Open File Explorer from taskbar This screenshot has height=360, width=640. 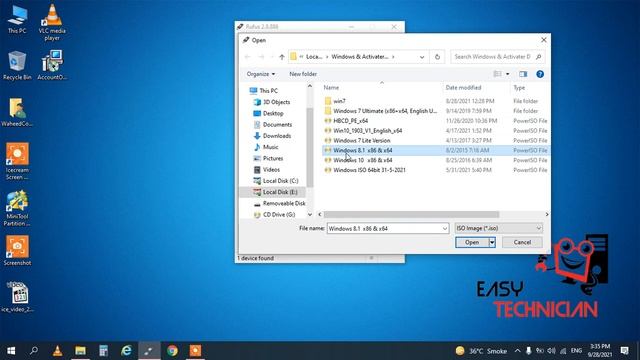click(80, 351)
